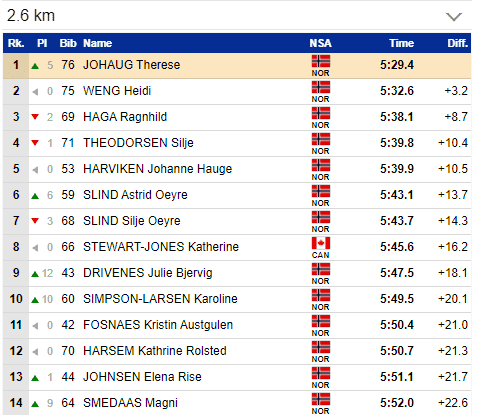The height and width of the screenshot is (415, 479).
Task: Click gray no-change arrow for WENG Heidi
Action: pyautogui.click(x=35, y=91)
